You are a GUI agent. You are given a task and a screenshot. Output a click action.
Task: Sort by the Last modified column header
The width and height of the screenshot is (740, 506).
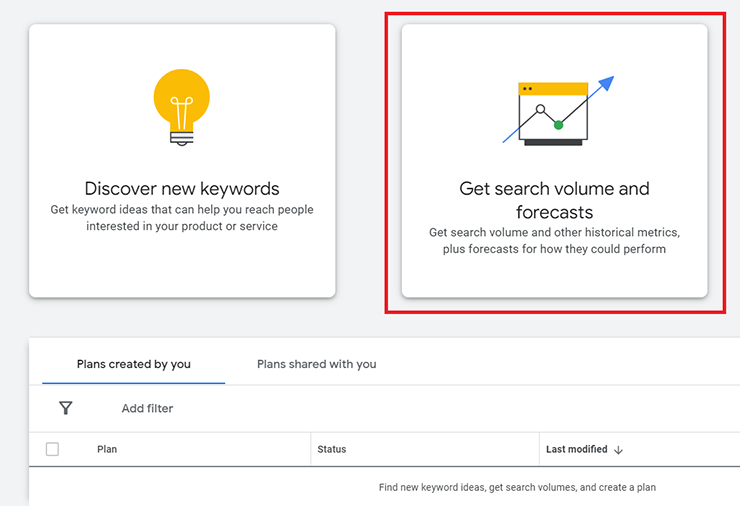[577, 449]
